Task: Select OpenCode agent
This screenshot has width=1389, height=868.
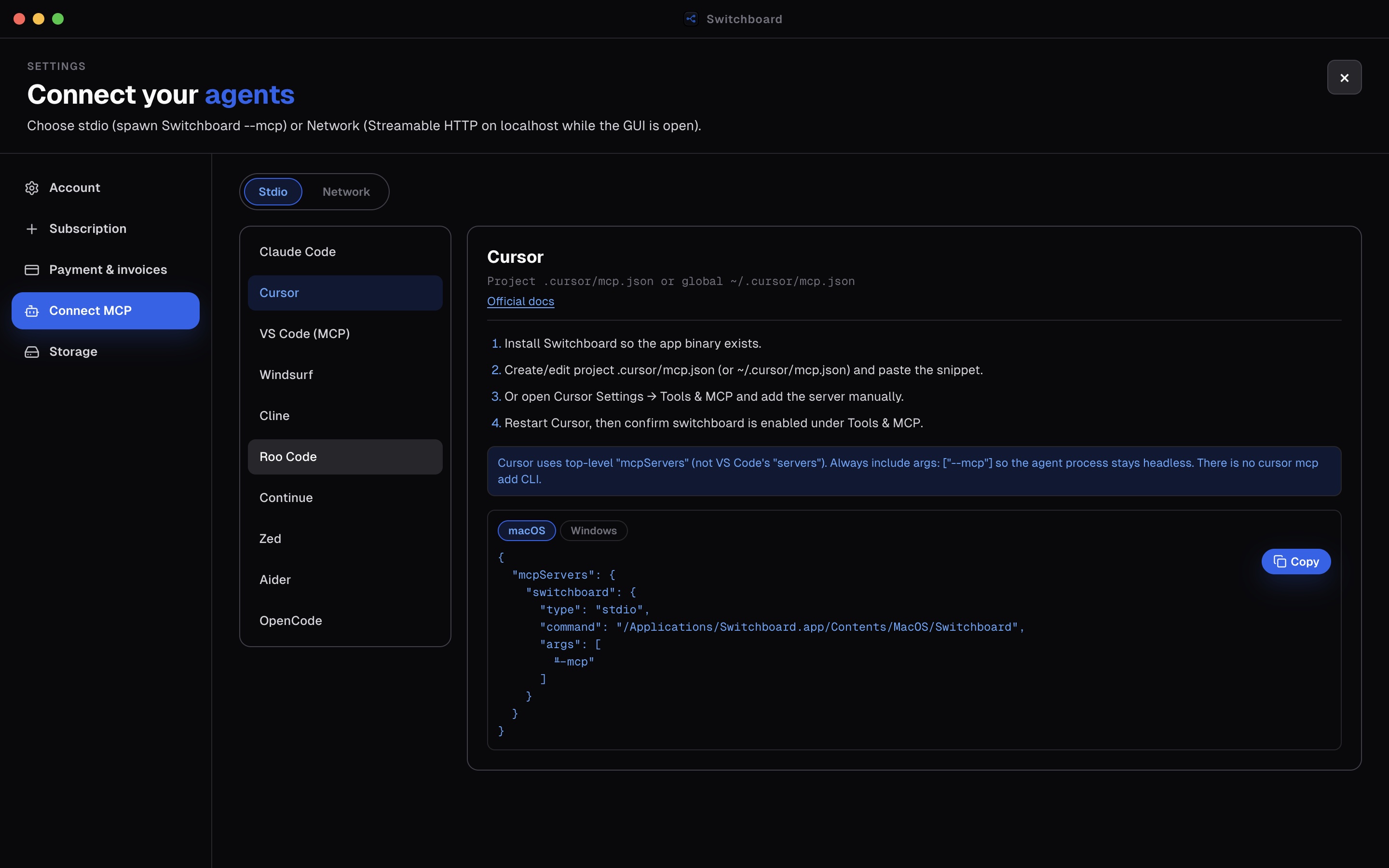Action: pos(345,621)
